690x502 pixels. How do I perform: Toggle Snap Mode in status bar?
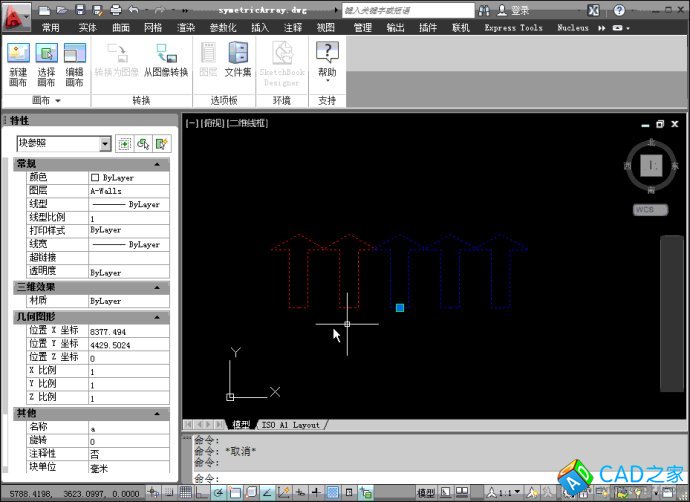point(169,493)
